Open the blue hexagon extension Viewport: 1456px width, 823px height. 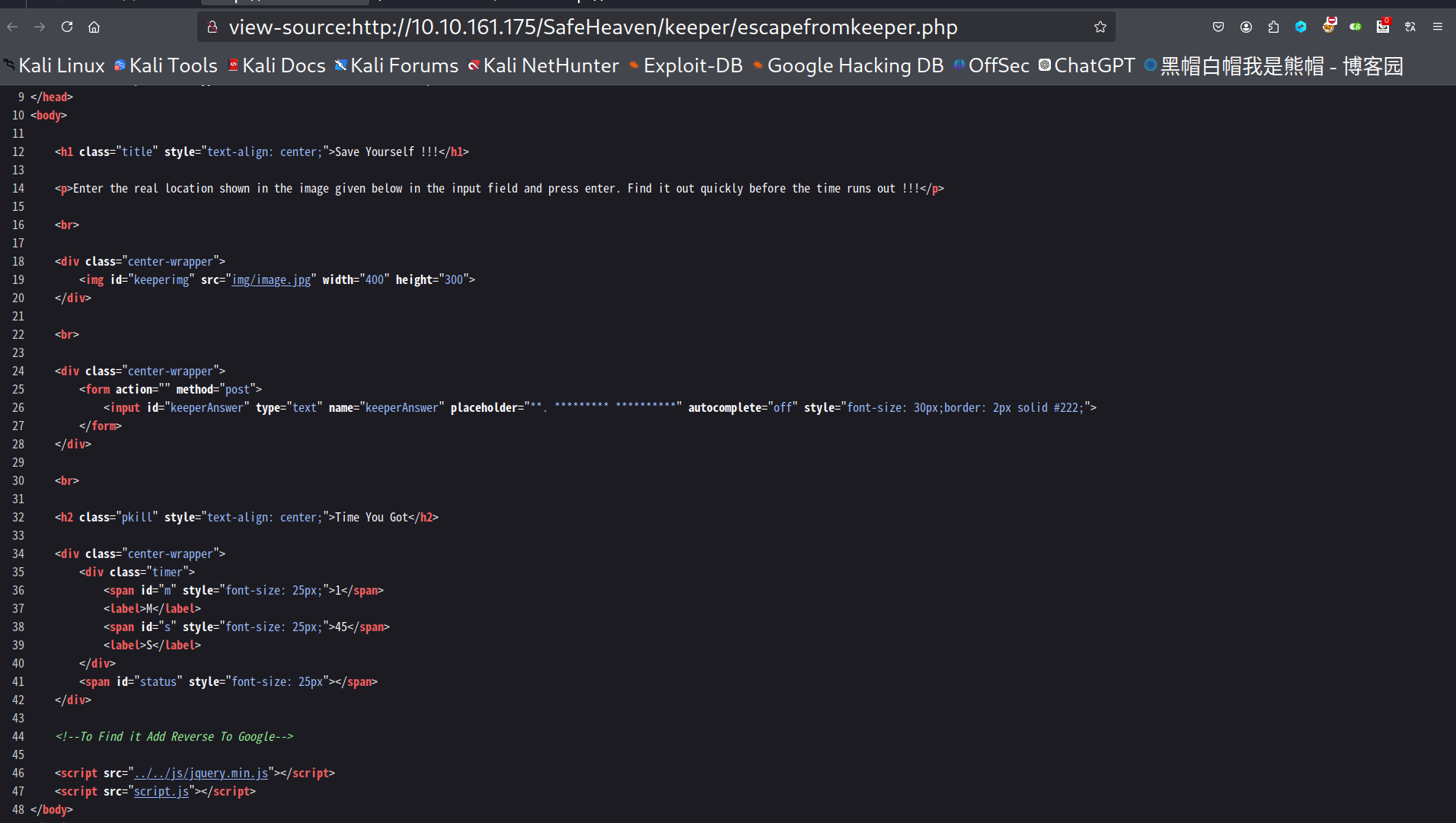1301,27
